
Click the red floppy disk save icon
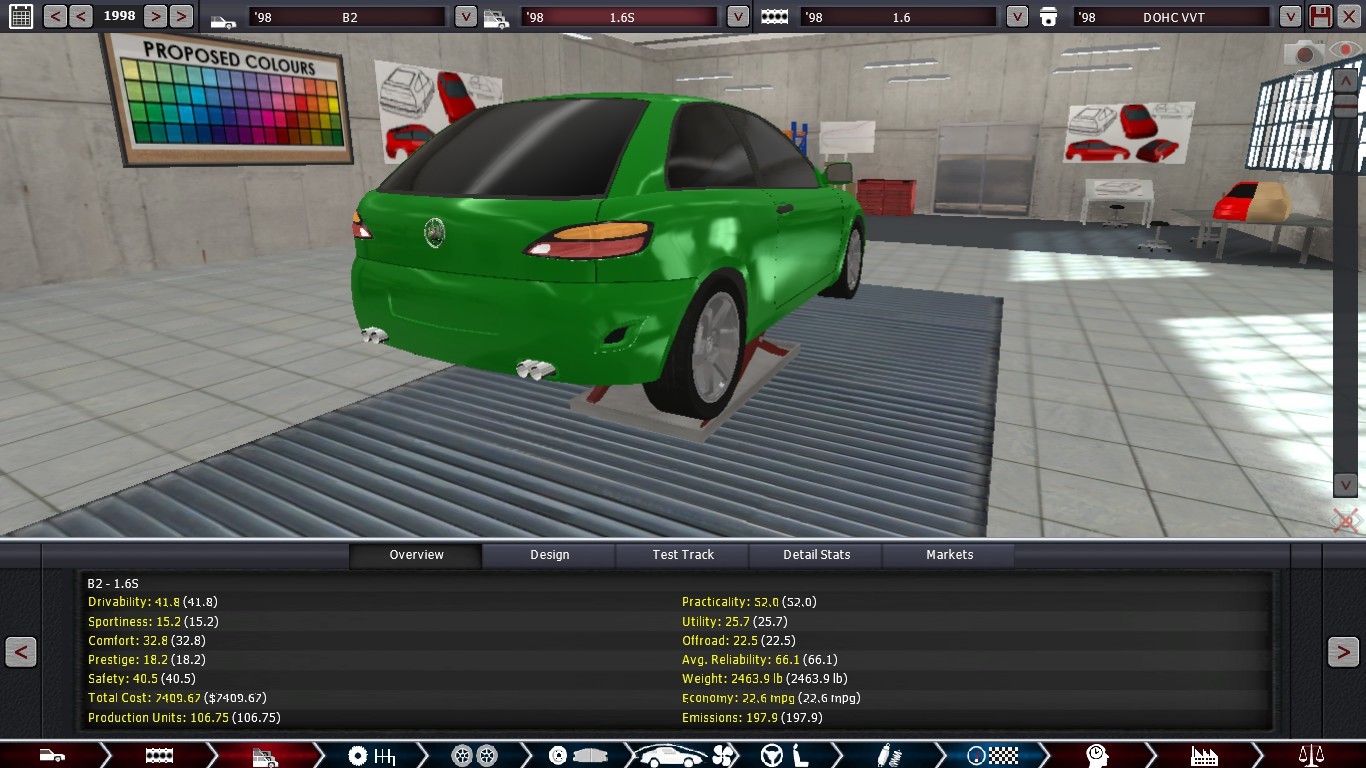pos(1320,16)
